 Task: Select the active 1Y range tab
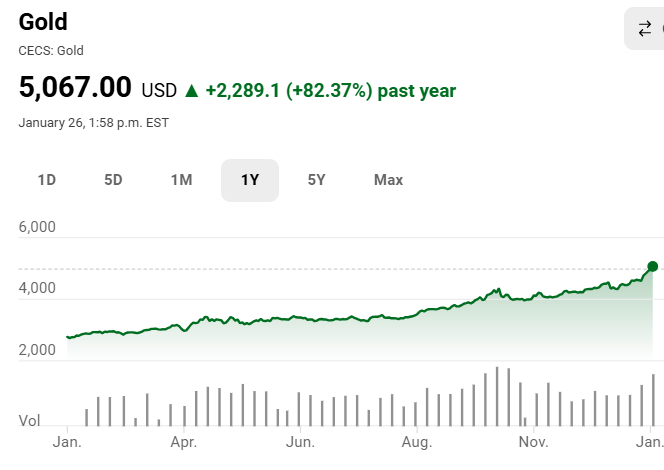(x=250, y=180)
